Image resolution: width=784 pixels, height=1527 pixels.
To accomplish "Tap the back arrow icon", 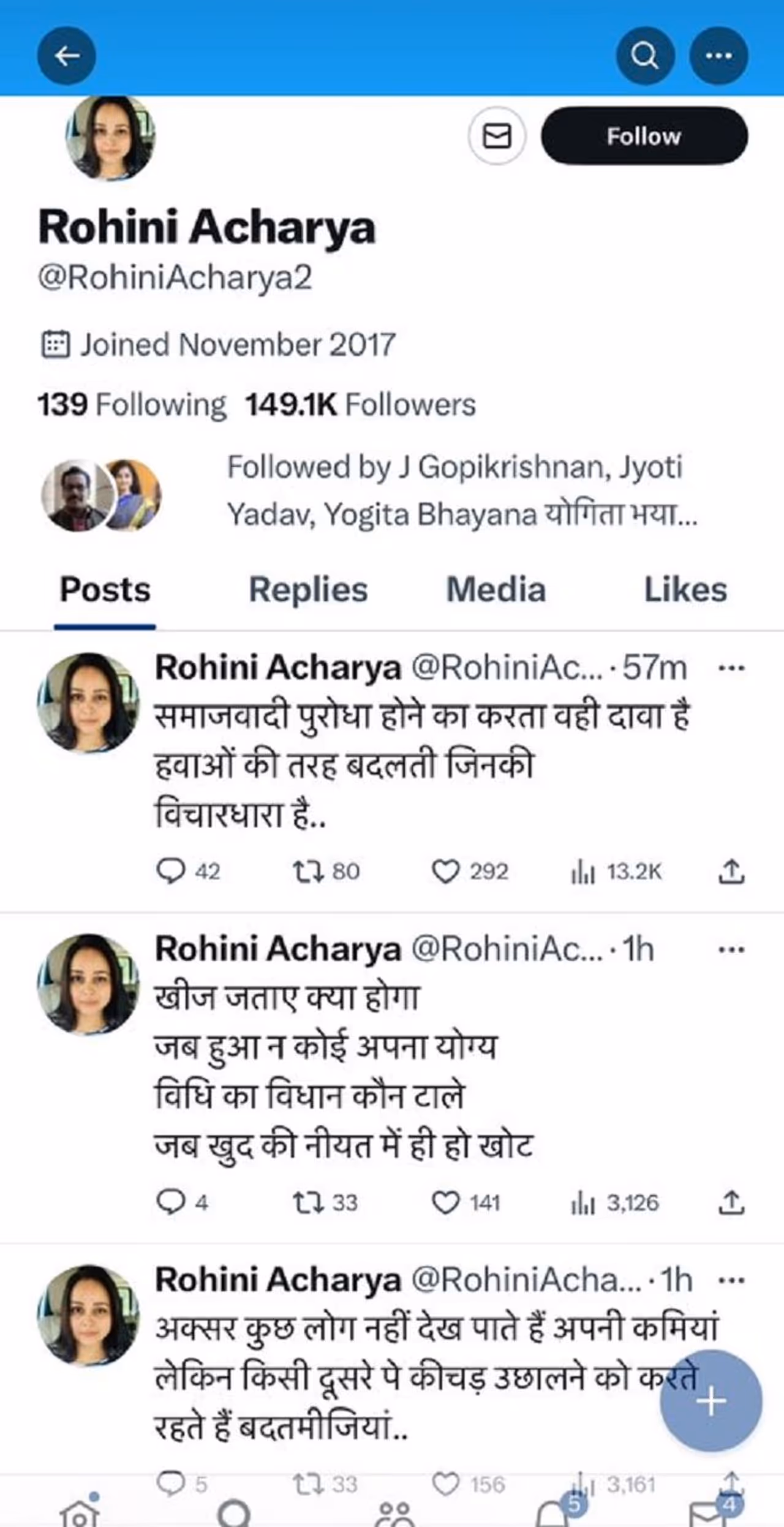I will (x=66, y=56).
